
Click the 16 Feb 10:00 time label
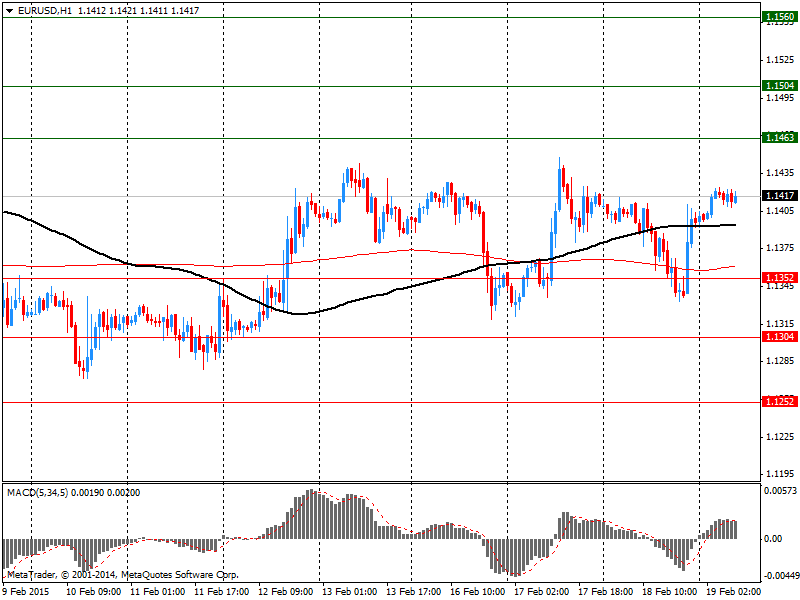pyautogui.click(x=478, y=592)
